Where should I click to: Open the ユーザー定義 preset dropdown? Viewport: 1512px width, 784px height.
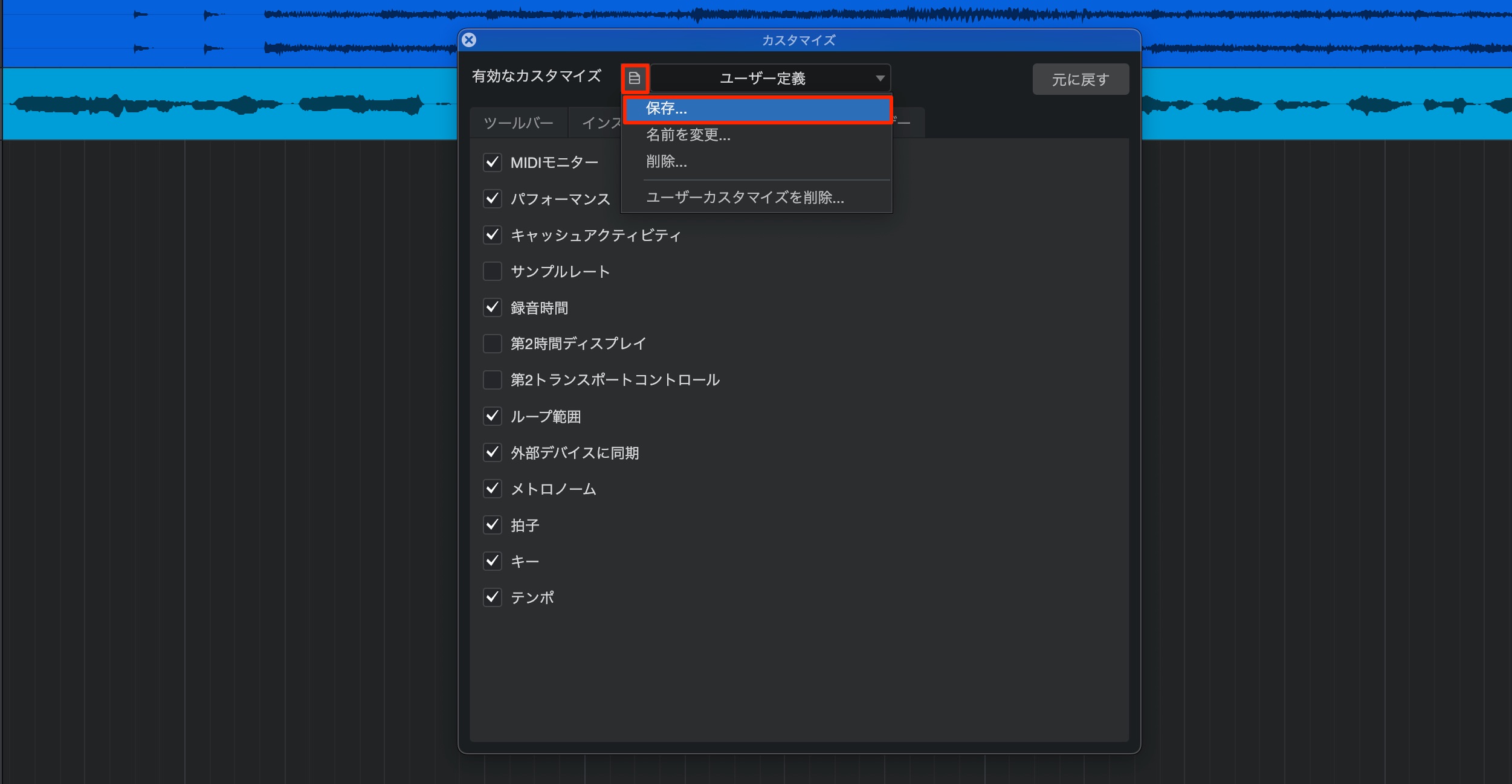[770, 79]
